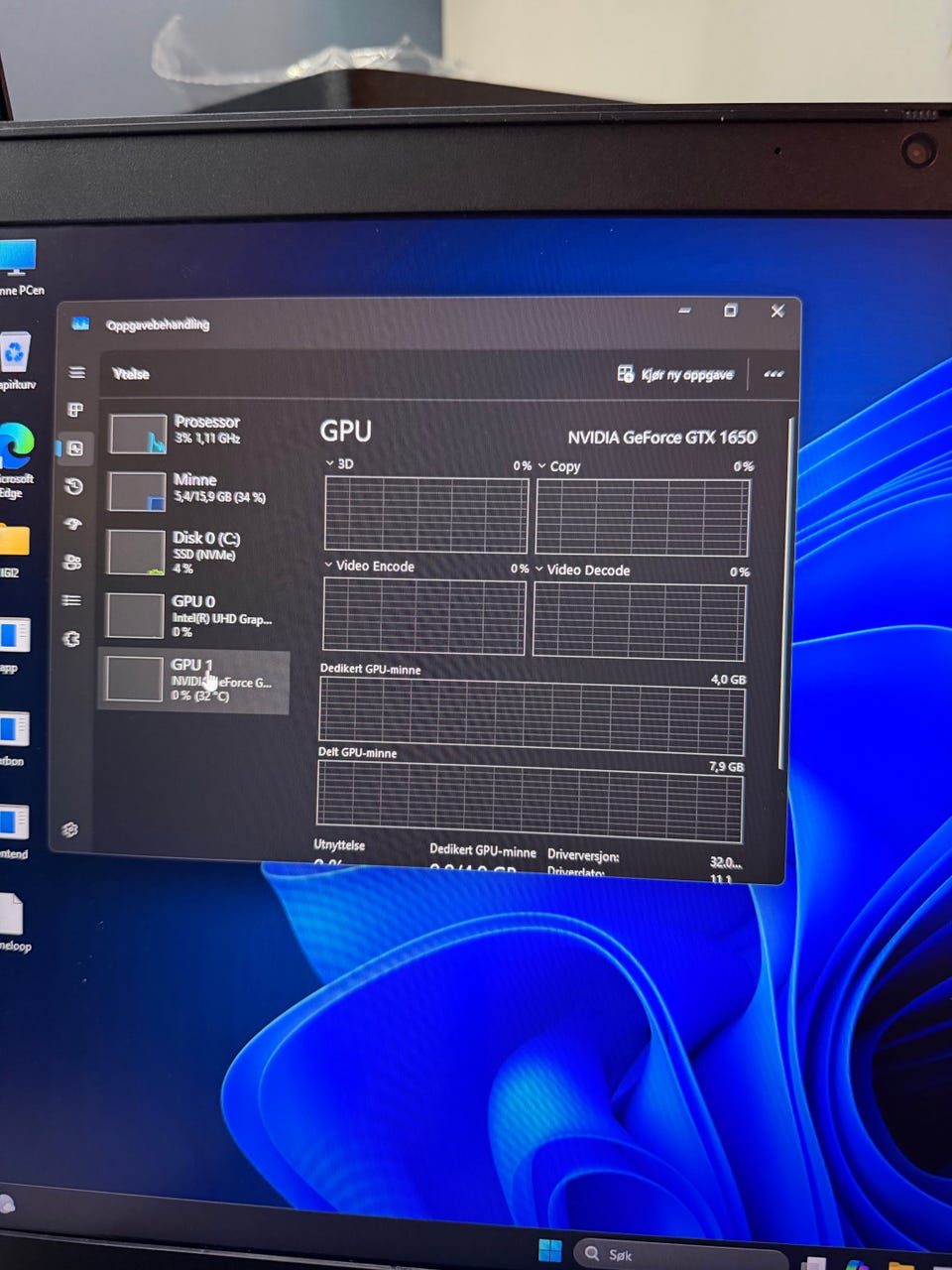Click the GPU heading text
952x1270 pixels.
pyautogui.click(x=345, y=431)
